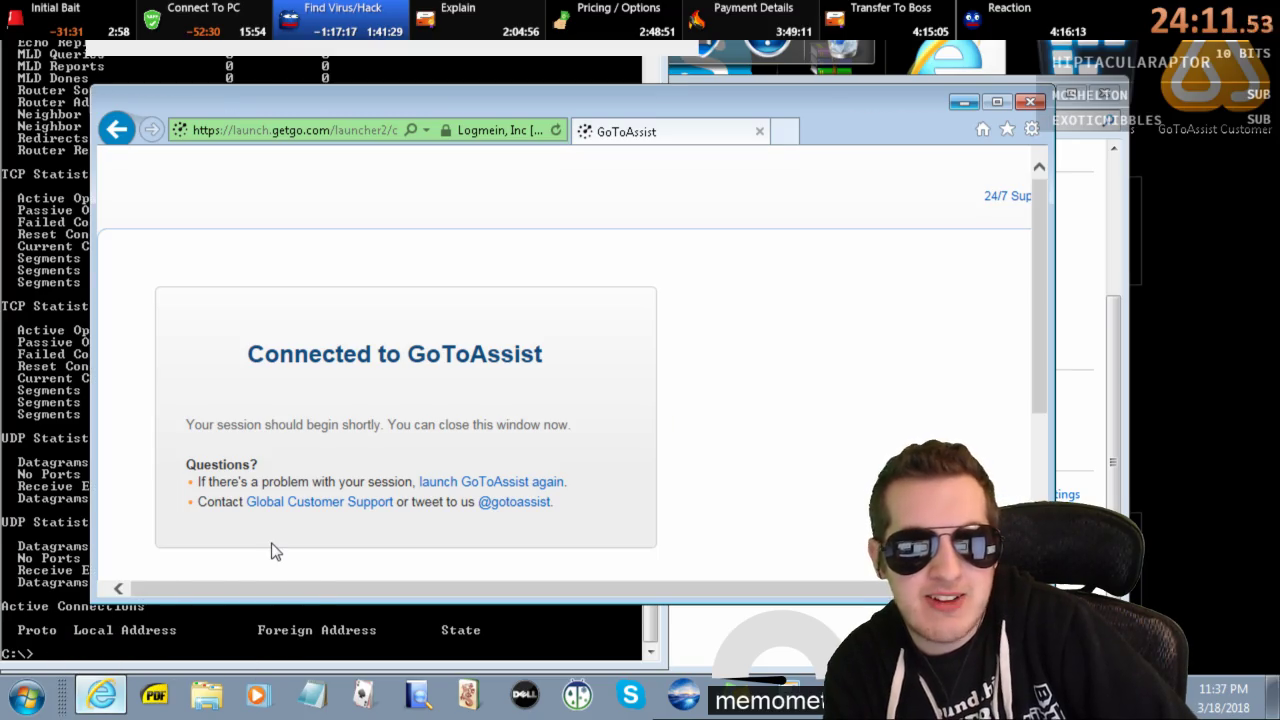The width and height of the screenshot is (1280, 720).
Task: Click the Forward arrow in Internet Explorer
Action: (x=151, y=130)
